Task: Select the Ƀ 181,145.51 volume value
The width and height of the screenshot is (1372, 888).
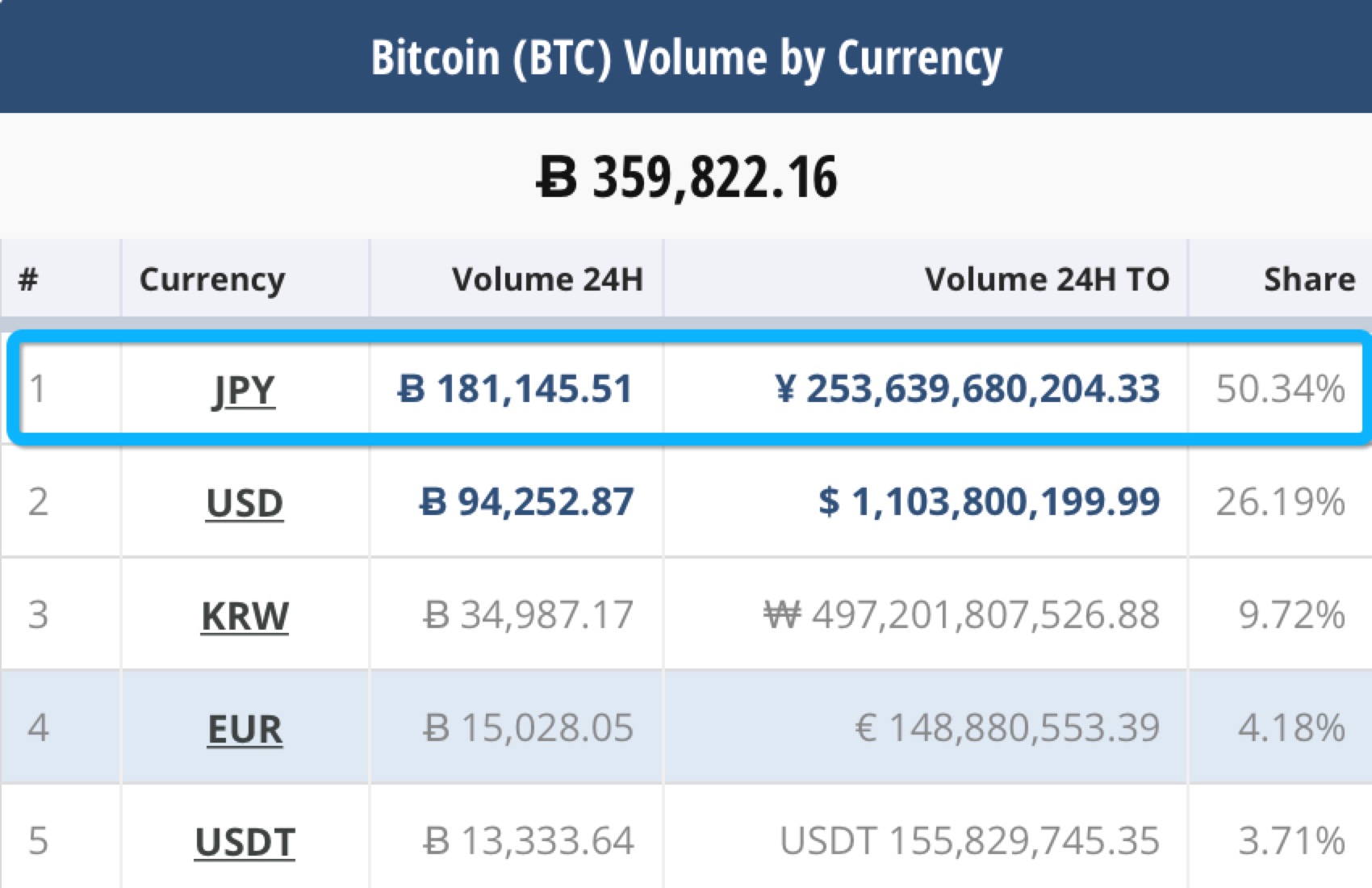Action: tap(516, 389)
